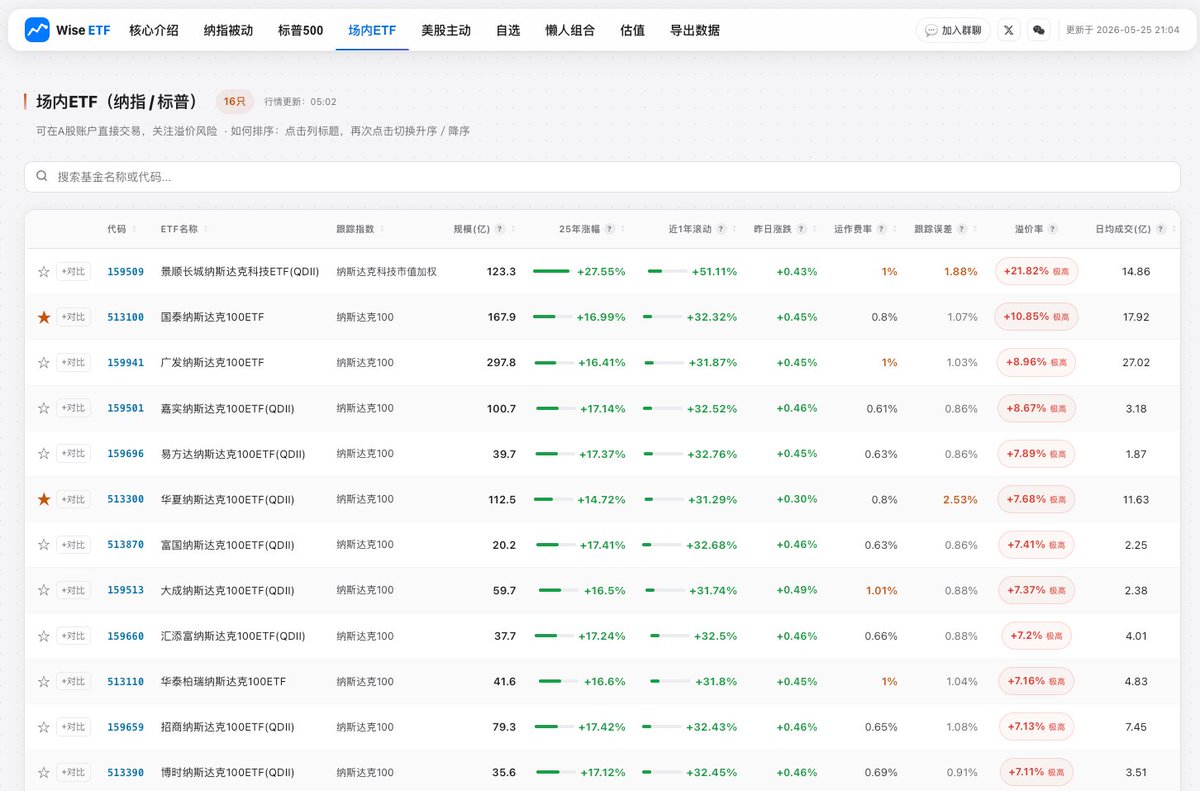Star the 159509 景顺长城 ETF row
This screenshot has width=1200, height=791.
(x=43, y=271)
